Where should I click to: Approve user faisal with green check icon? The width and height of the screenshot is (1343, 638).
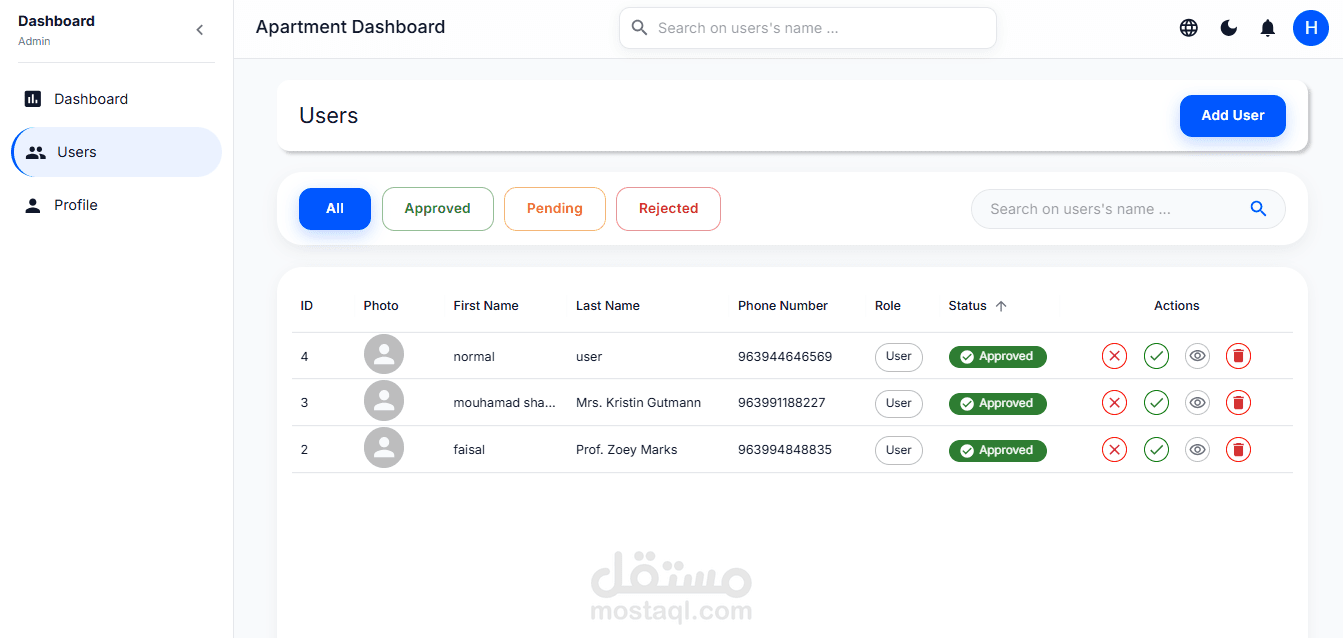point(1156,450)
